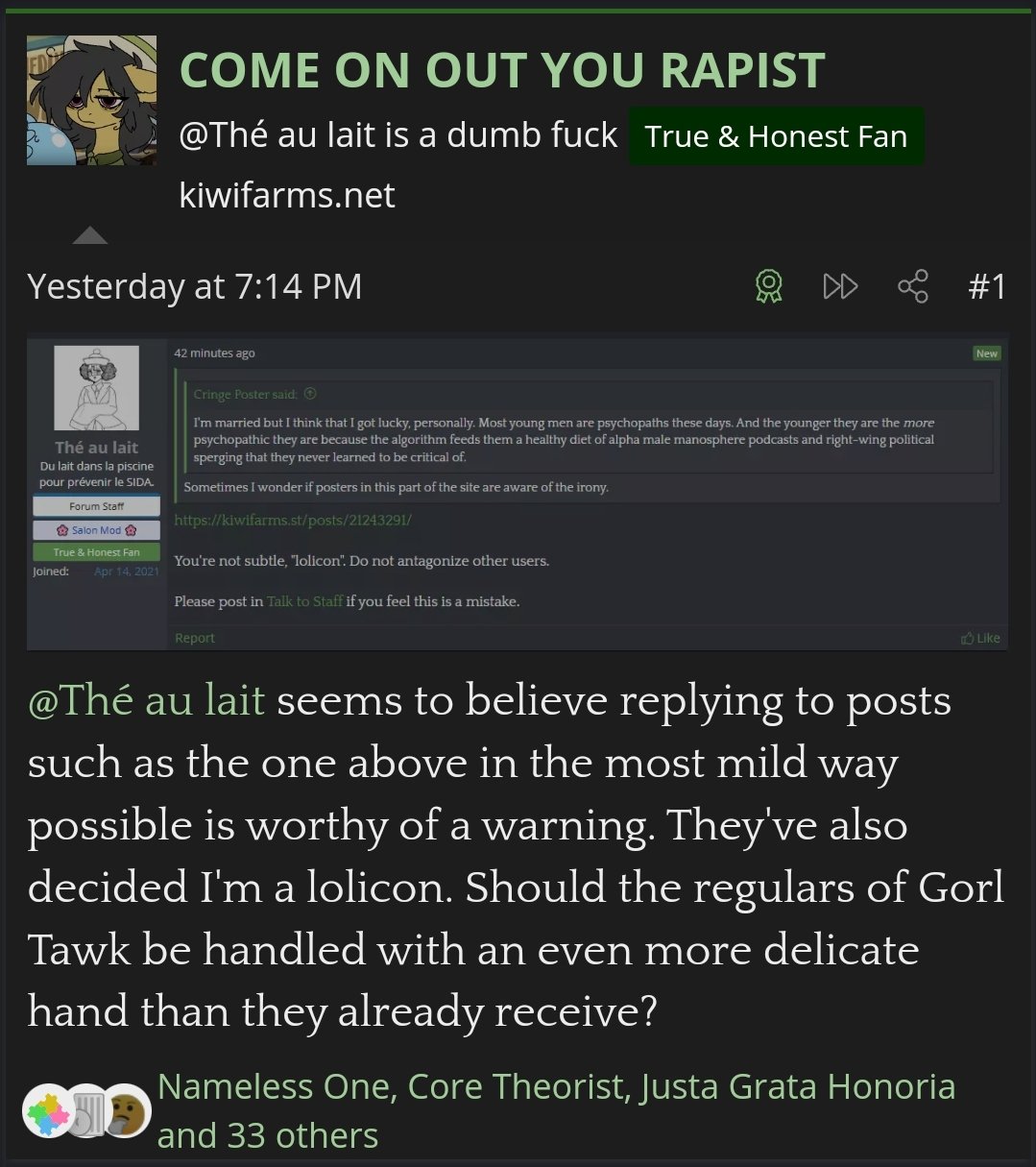Click the kiwifarms.net text under username
This screenshot has height=1167, width=1036.
pos(287,195)
